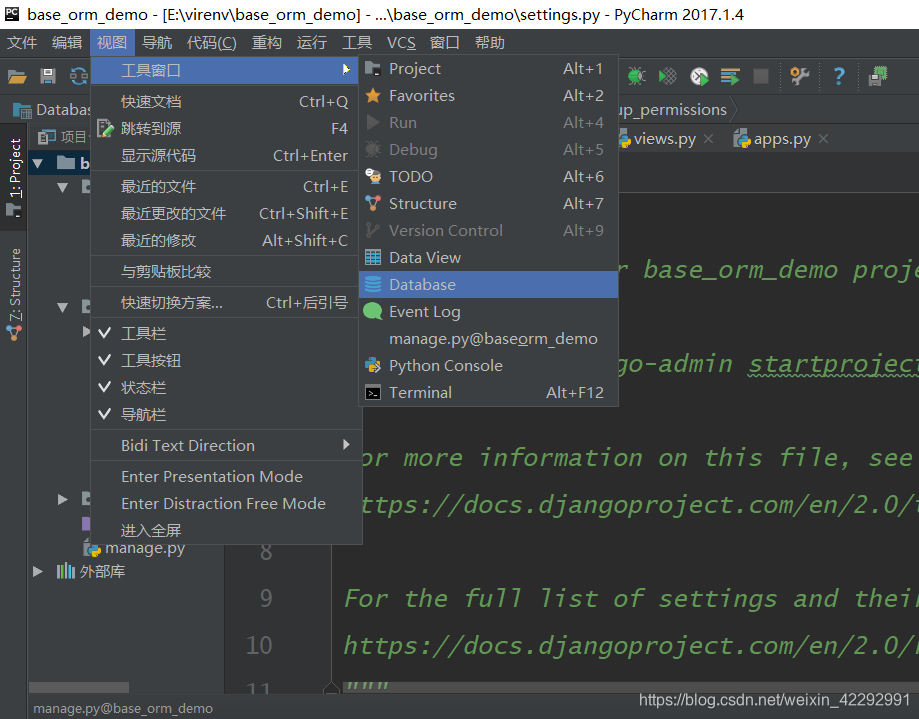This screenshot has width=919, height=719.
Task: Select Structure in tool windows submenu
Action: (x=488, y=203)
